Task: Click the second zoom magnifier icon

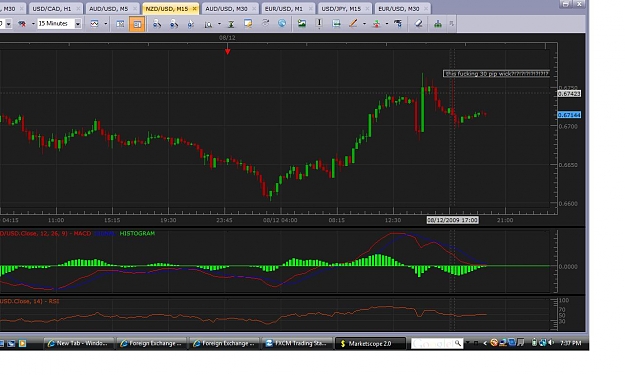Action: point(174,24)
